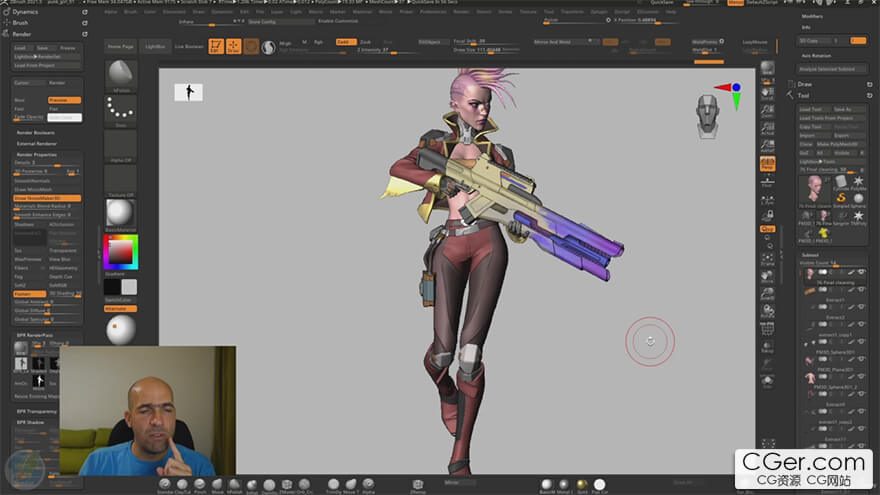Choose the BasicMaterial sphere in bottom shelf

point(547,485)
